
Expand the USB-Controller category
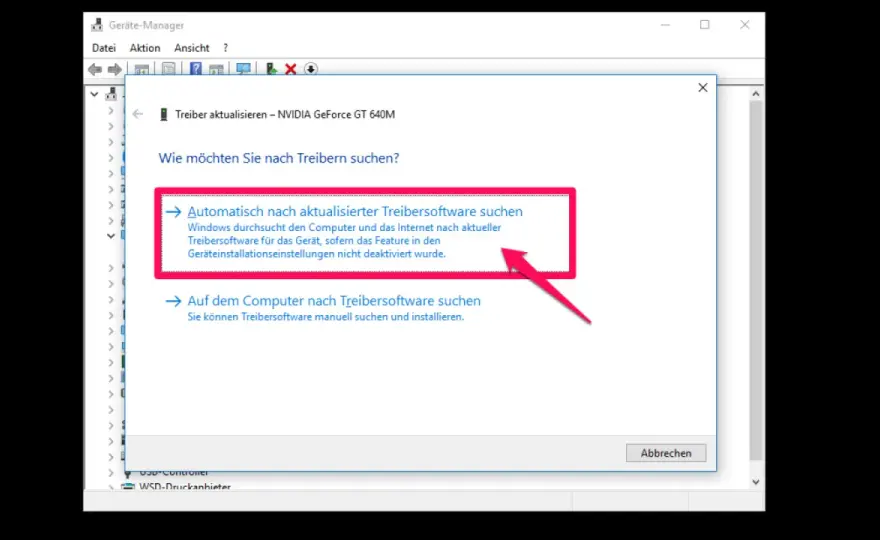[x=111, y=473]
